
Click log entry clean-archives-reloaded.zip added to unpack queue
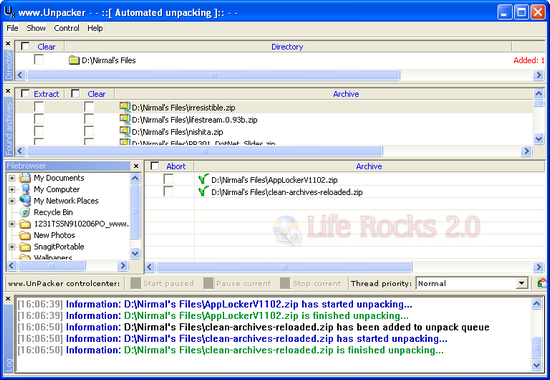pos(253,327)
